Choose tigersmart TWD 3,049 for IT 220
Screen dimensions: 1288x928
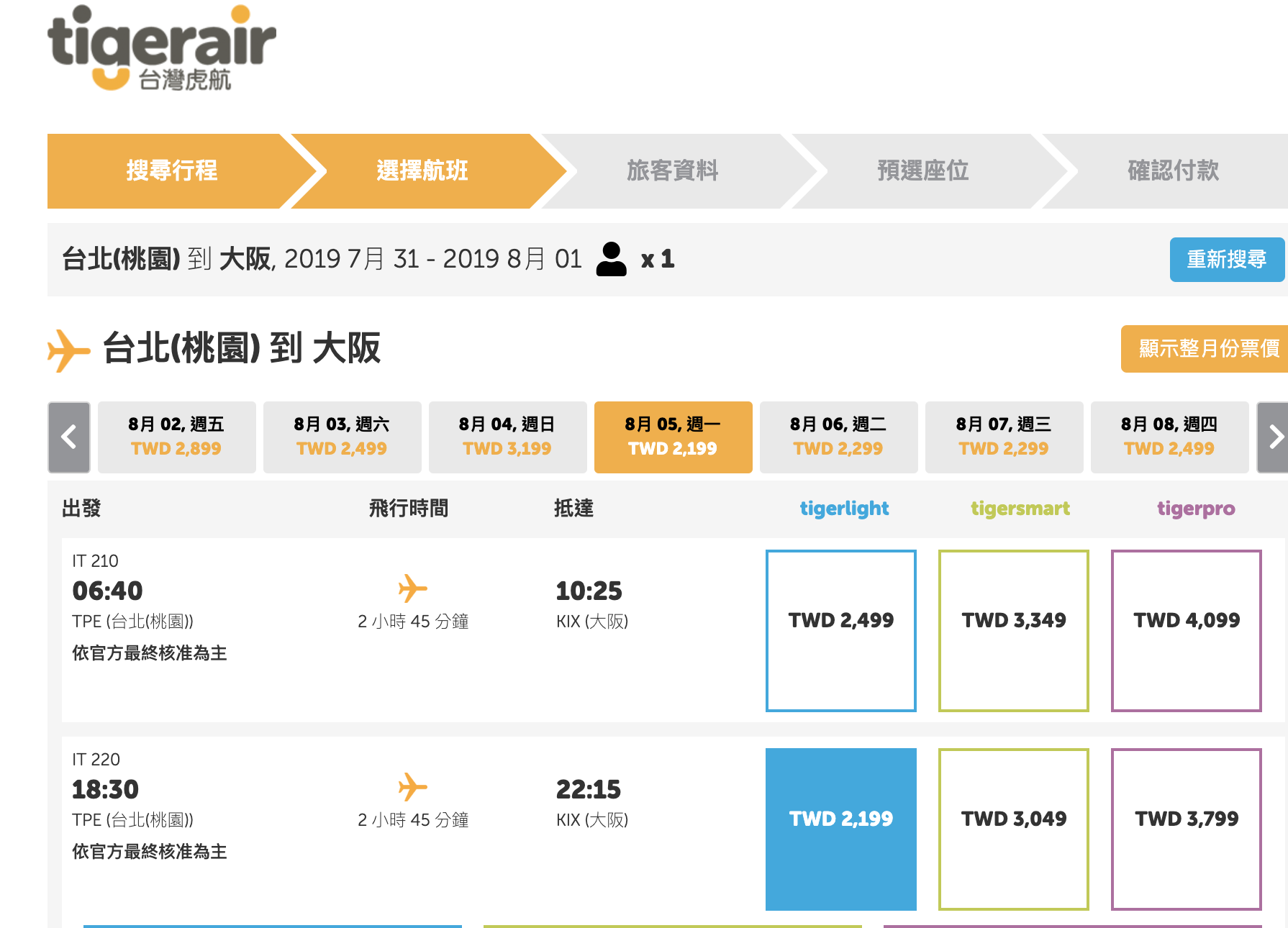1014,829
